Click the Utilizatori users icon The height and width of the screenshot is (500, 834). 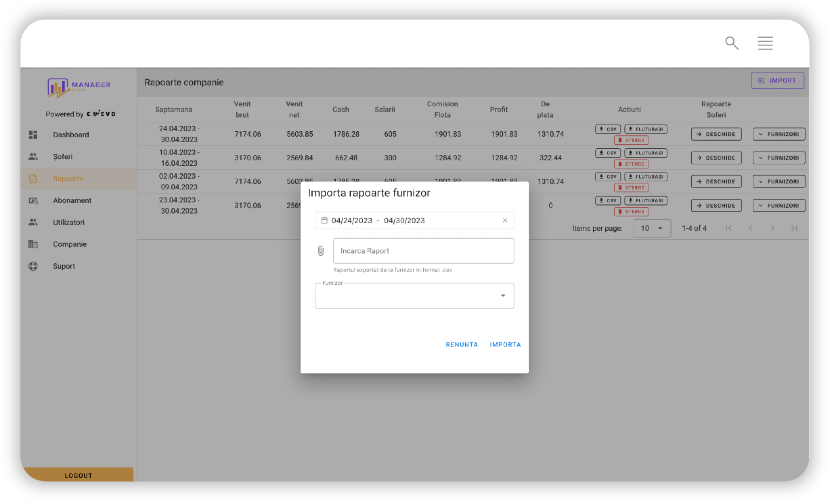(x=33, y=222)
